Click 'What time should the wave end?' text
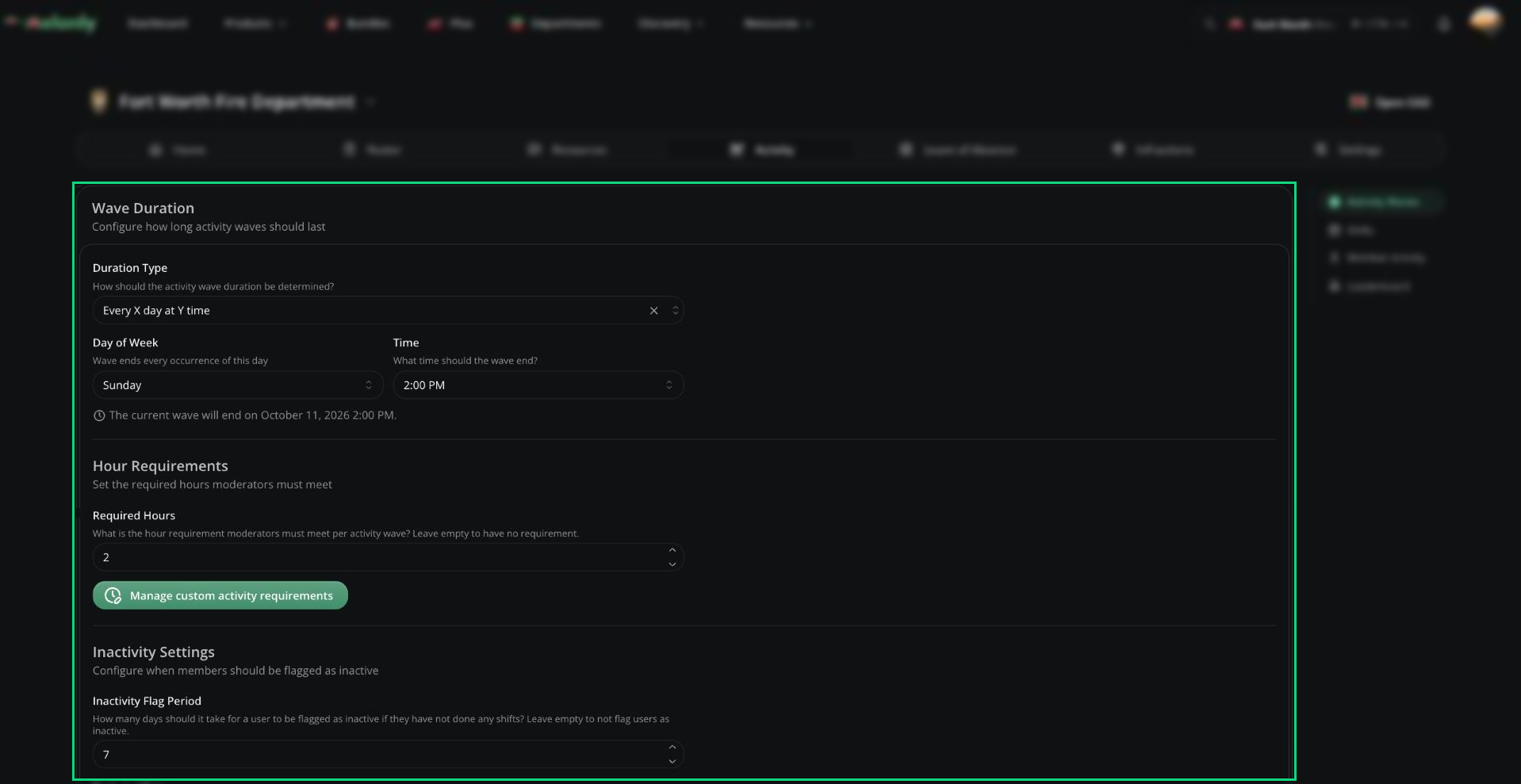Screen dimensions: 1521x784 pos(465,361)
